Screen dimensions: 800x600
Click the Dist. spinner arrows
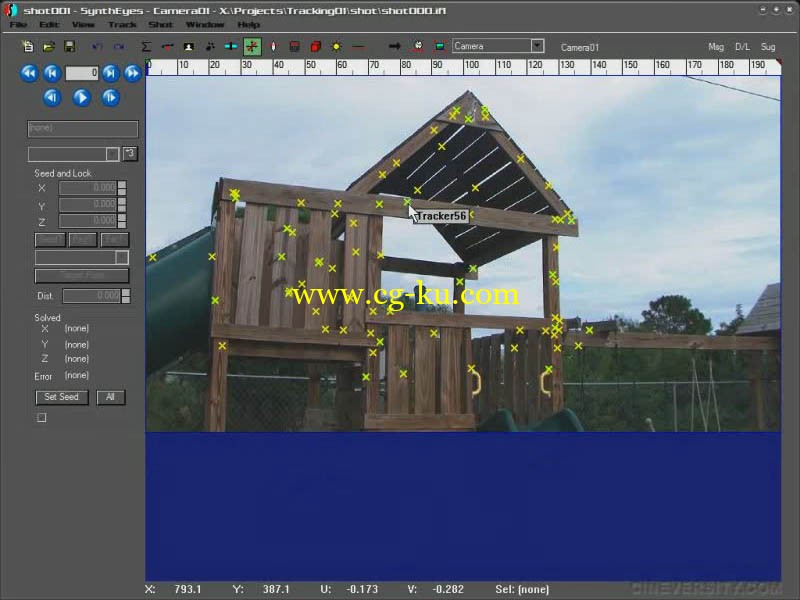coord(126,296)
